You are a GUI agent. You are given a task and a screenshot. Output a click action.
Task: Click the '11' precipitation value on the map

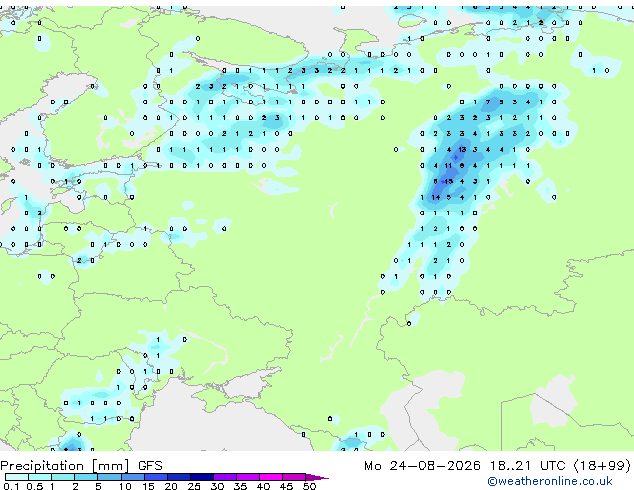(448, 165)
